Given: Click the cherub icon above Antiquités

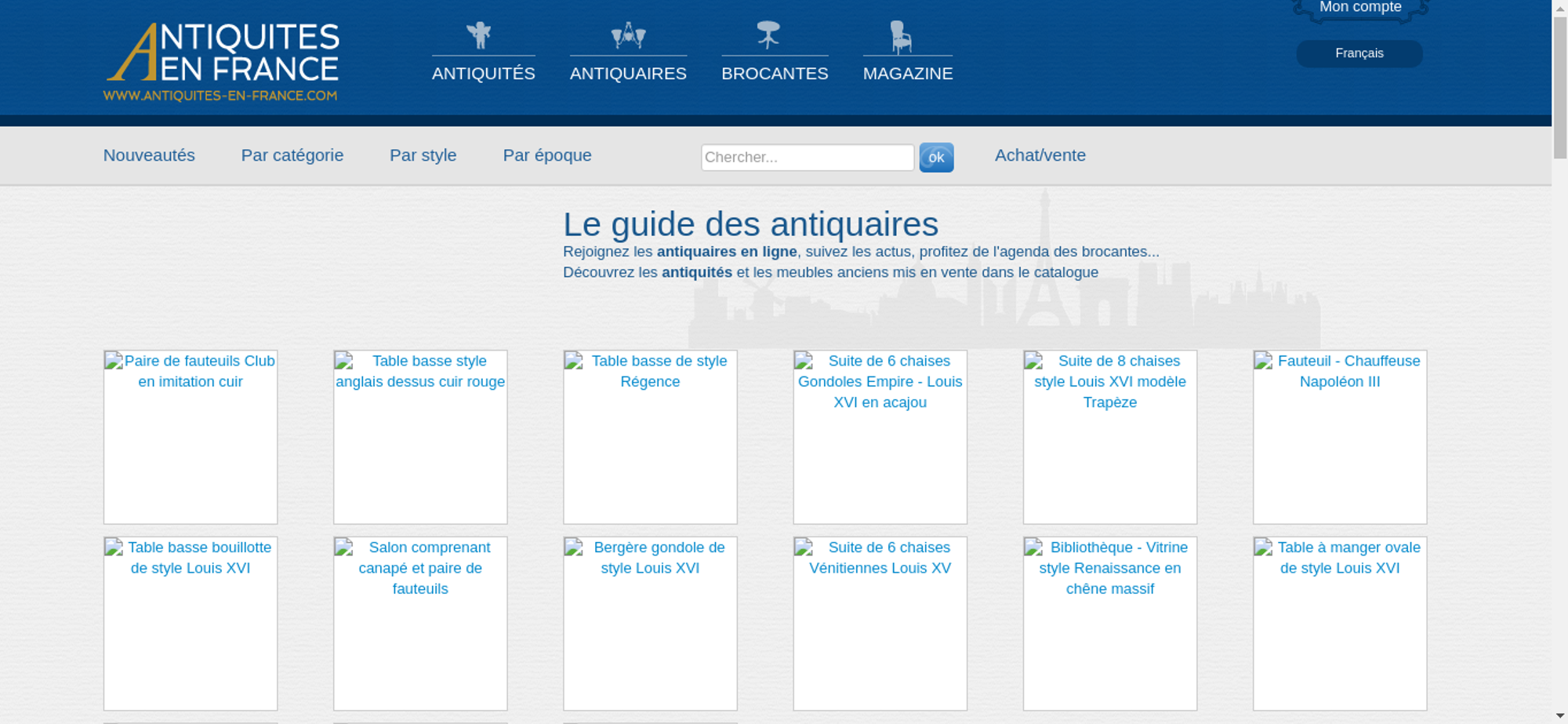Looking at the screenshot, I should [478, 35].
